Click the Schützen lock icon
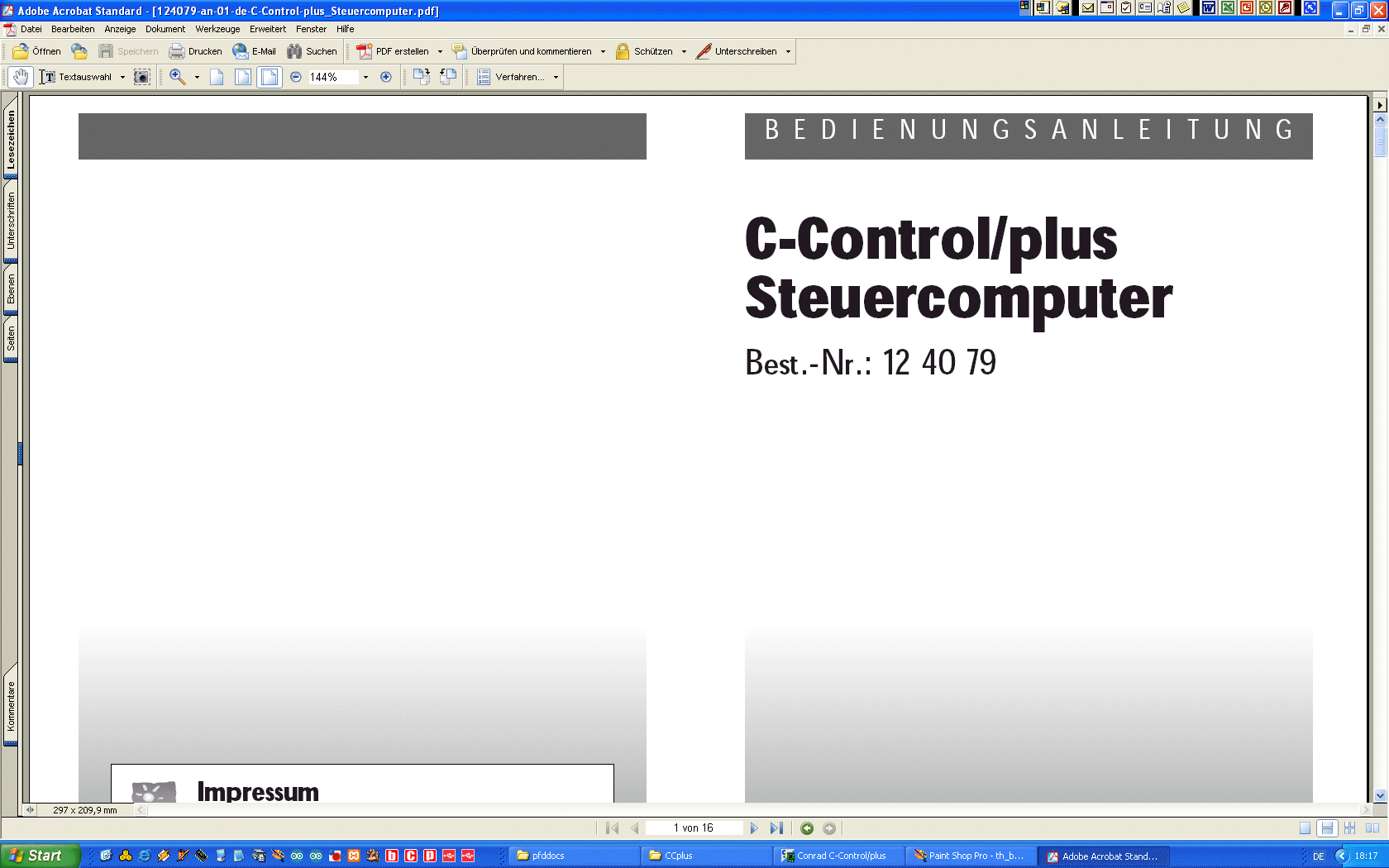Viewport: 1389px width, 868px height. pyautogui.click(x=623, y=51)
